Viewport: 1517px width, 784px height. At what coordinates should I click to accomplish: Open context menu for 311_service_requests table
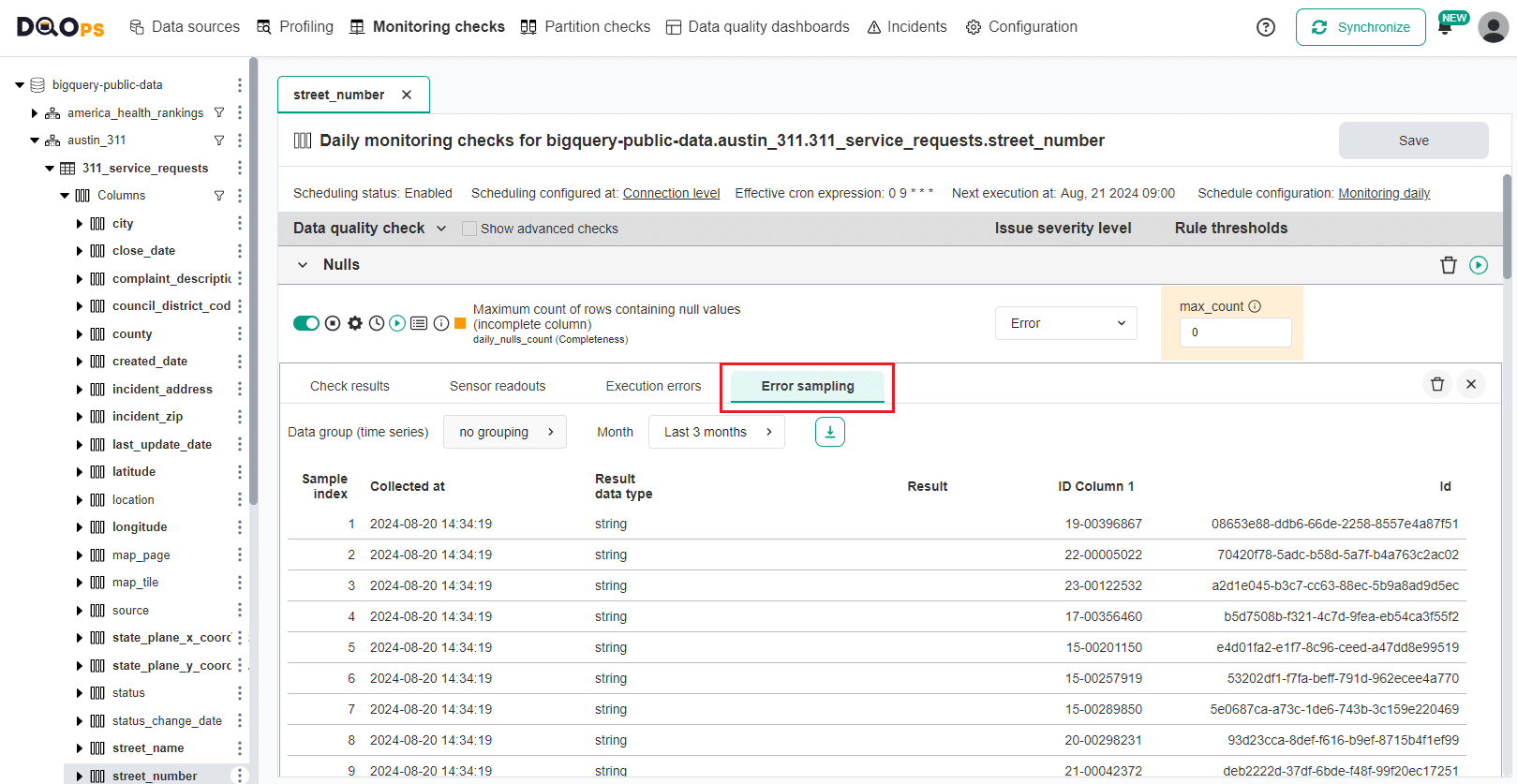coord(239,168)
